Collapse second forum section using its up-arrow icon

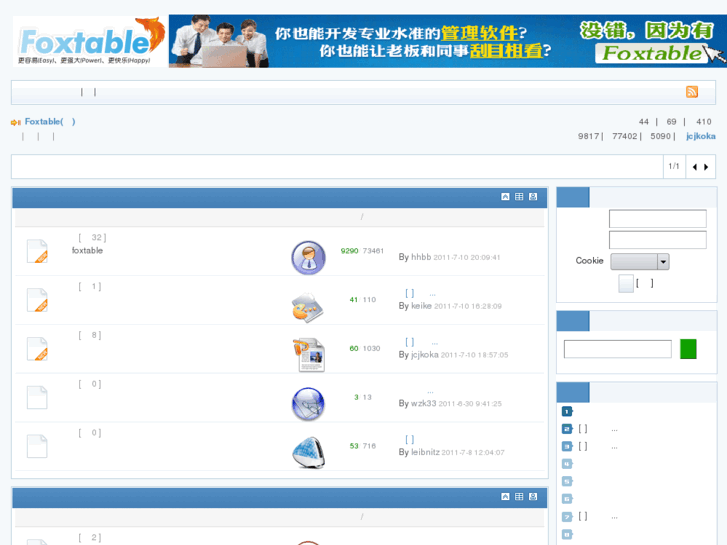[x=505, y=497]
